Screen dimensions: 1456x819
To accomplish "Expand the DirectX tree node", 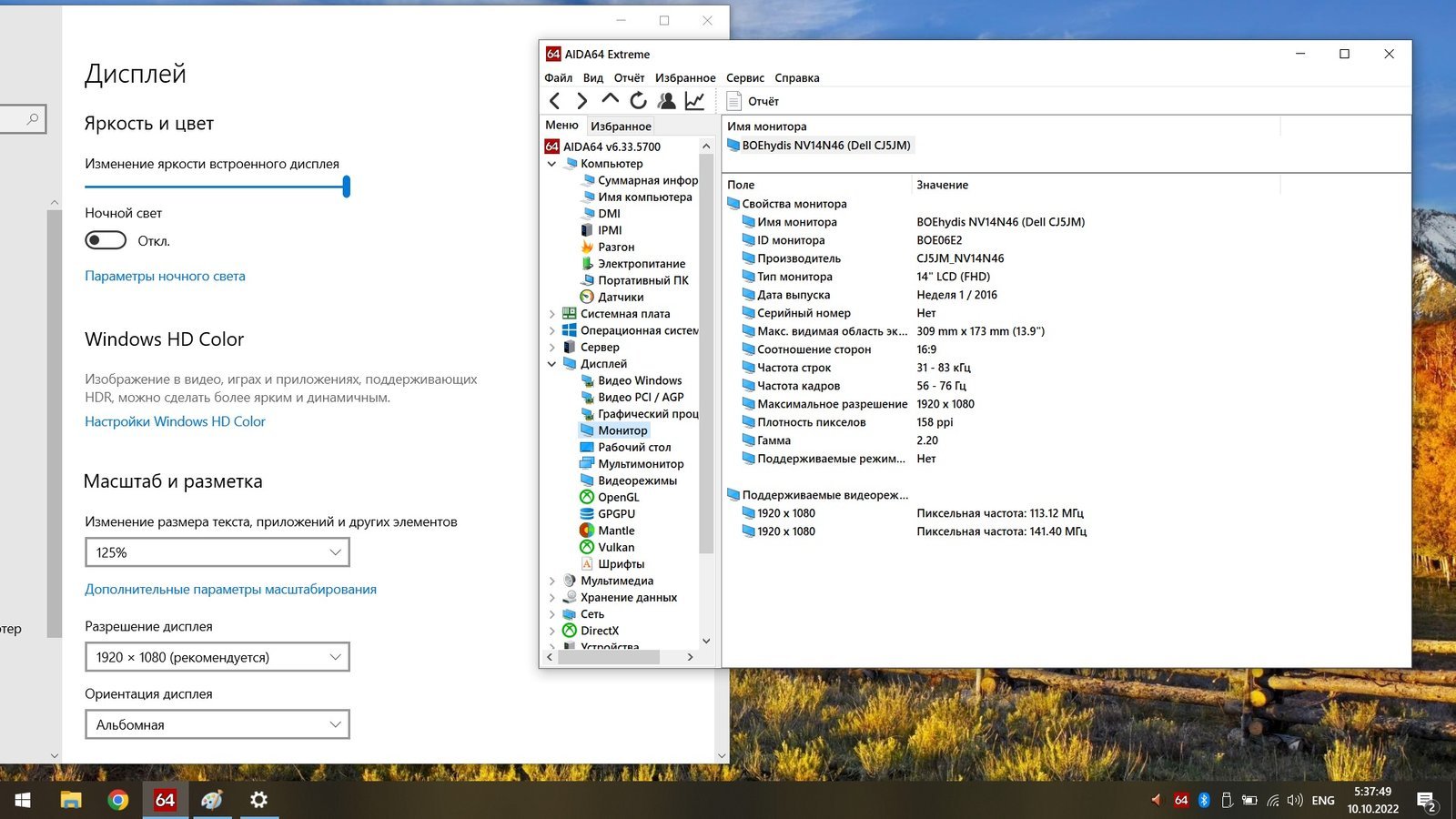I will (x=551, y=631).
